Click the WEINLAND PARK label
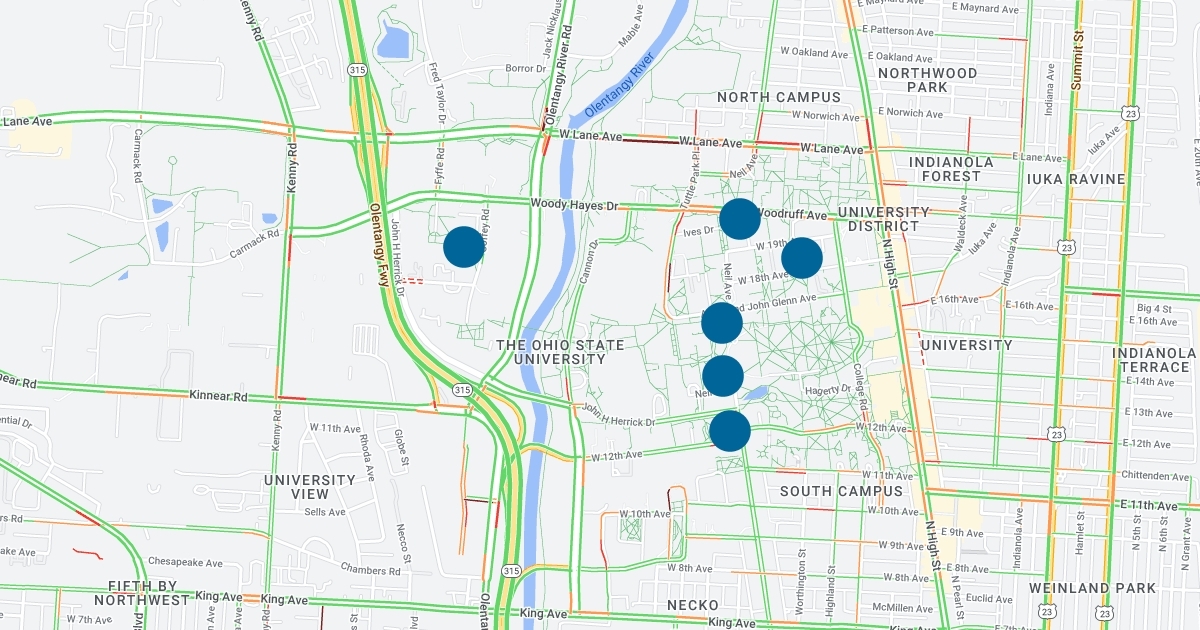 (x=1092, y=587)
